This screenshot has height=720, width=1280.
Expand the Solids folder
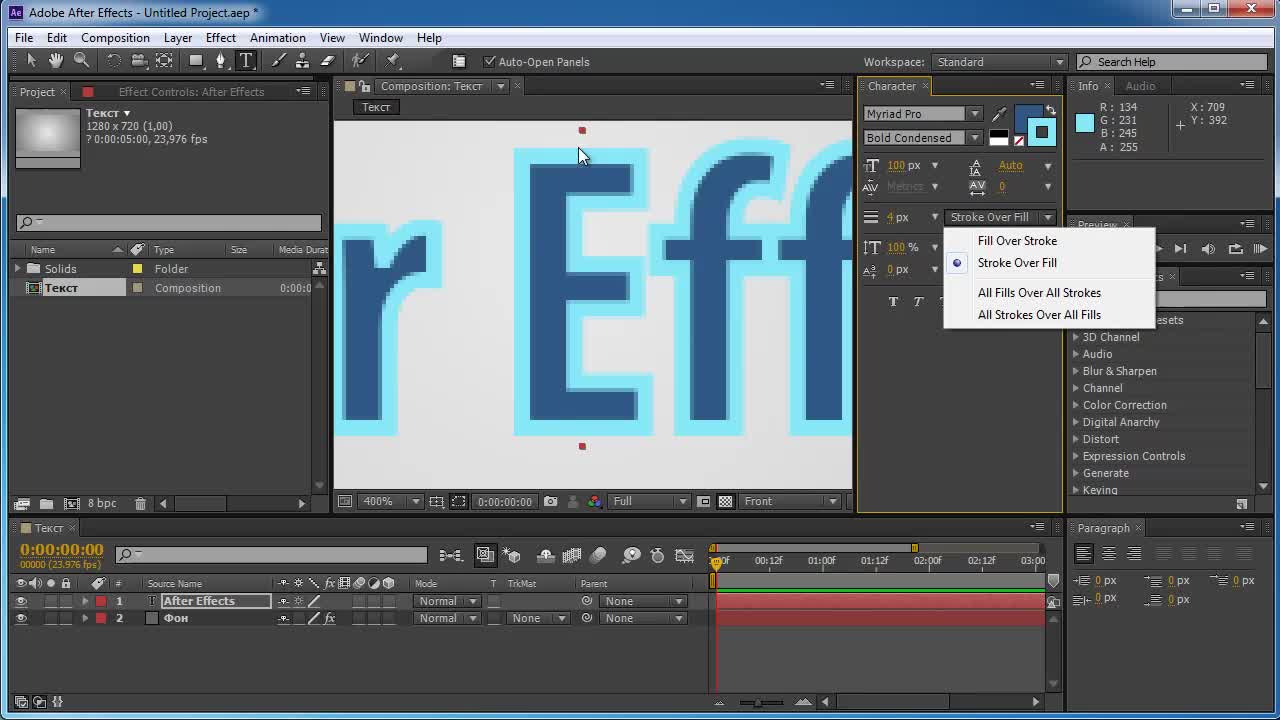(18, 268)
